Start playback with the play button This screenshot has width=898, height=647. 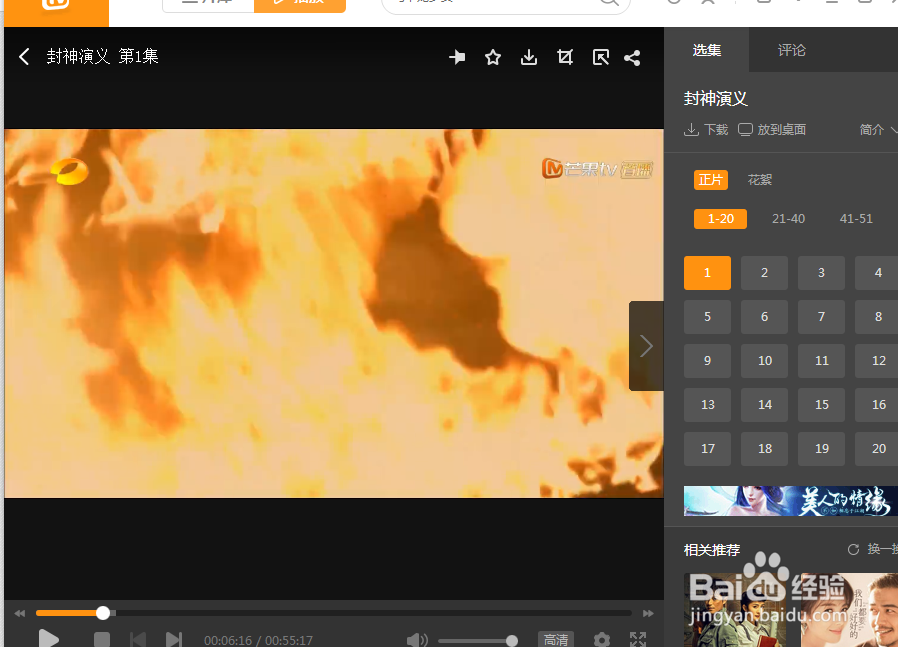pyautogui.click(x=49, y=639)
